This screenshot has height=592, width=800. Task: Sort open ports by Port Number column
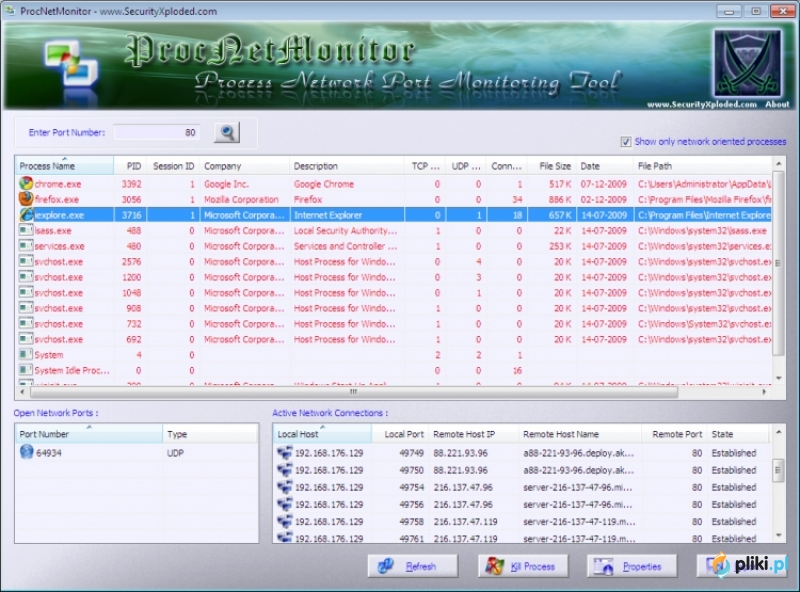coord(89,434)
